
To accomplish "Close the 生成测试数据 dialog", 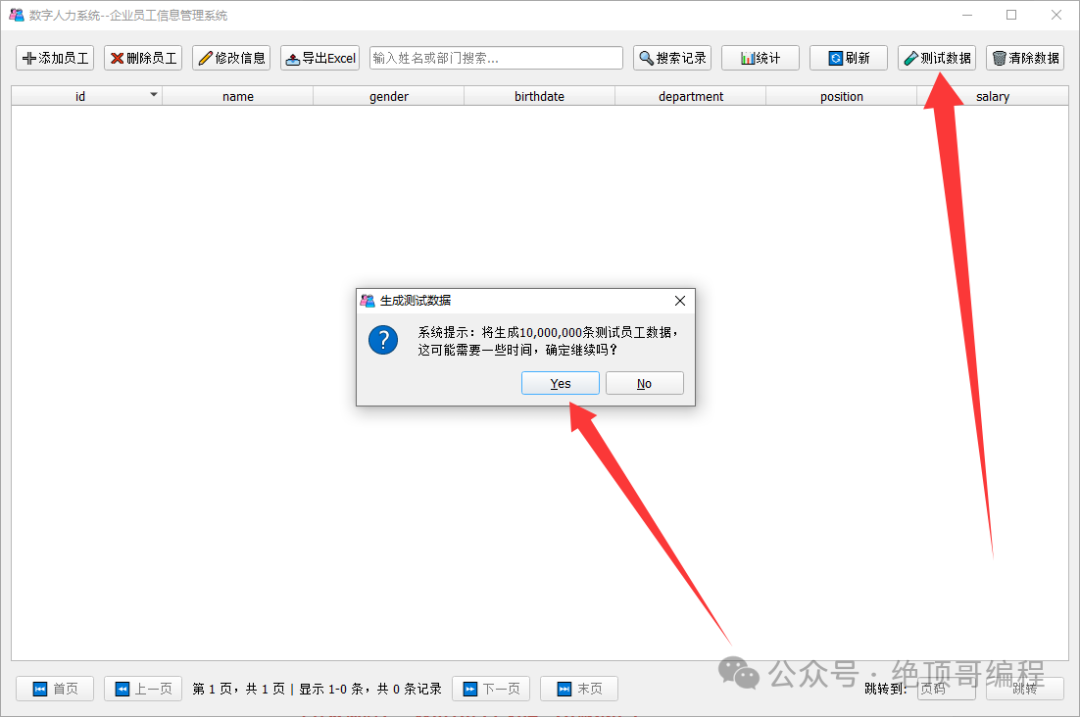I will pos(680,301).
